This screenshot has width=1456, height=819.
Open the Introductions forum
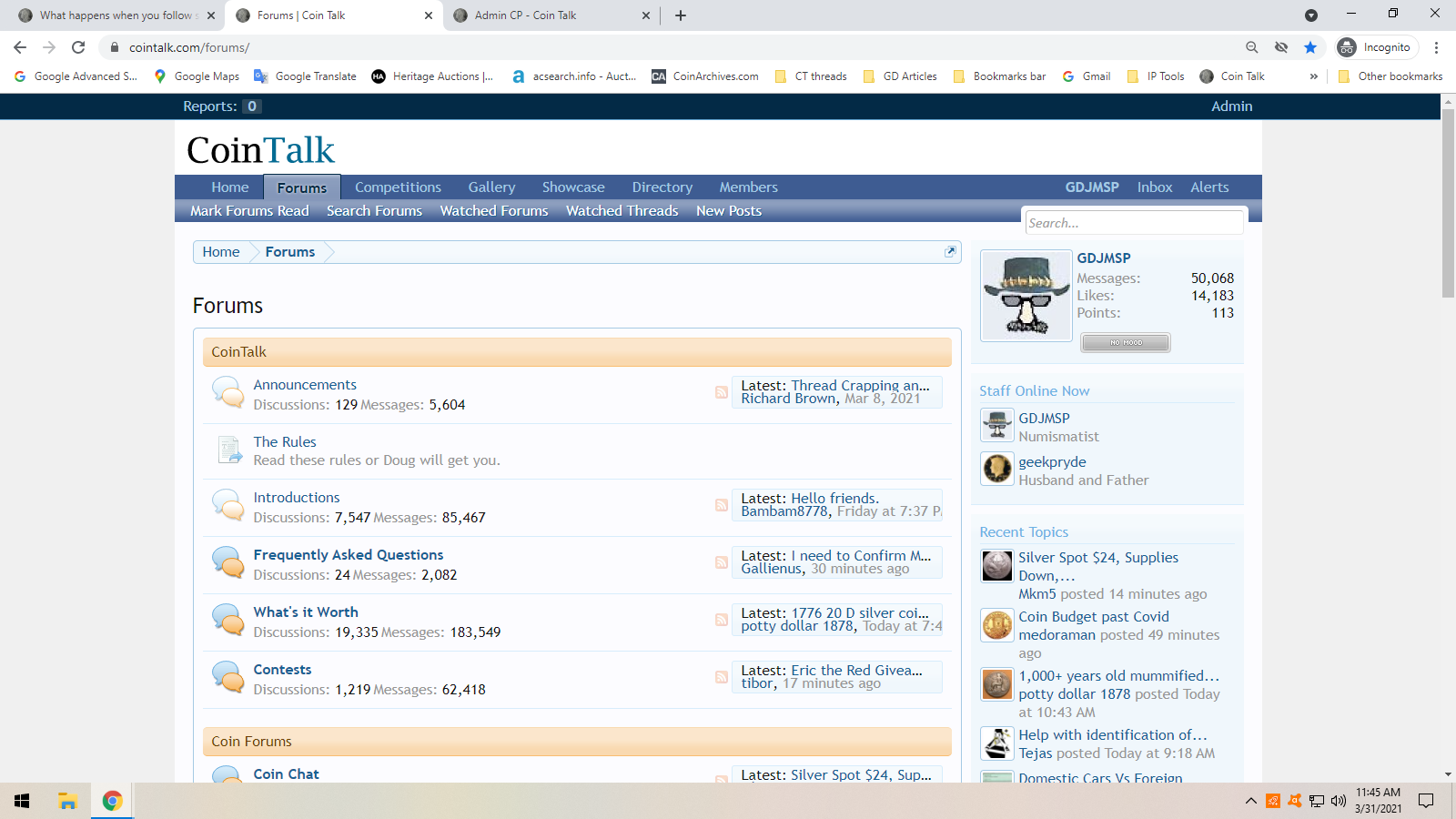[x=297, y=497]
